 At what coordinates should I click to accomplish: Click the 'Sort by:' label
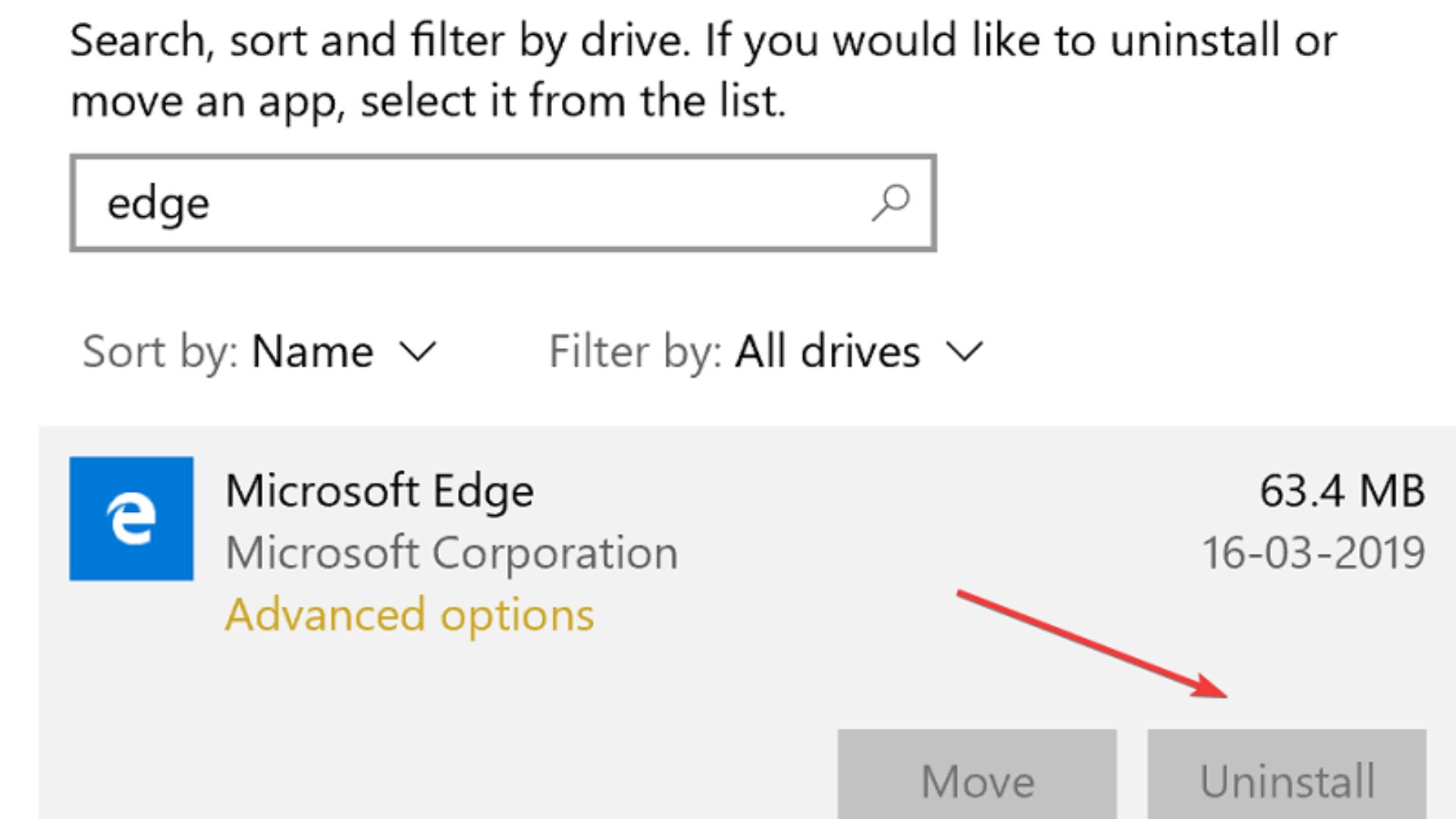point(160,352)
